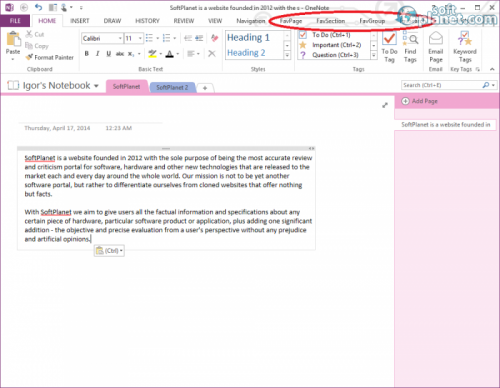500x388 pixels.
Task: Switch to the HISTORY ribbon tab
Action: 147,21
